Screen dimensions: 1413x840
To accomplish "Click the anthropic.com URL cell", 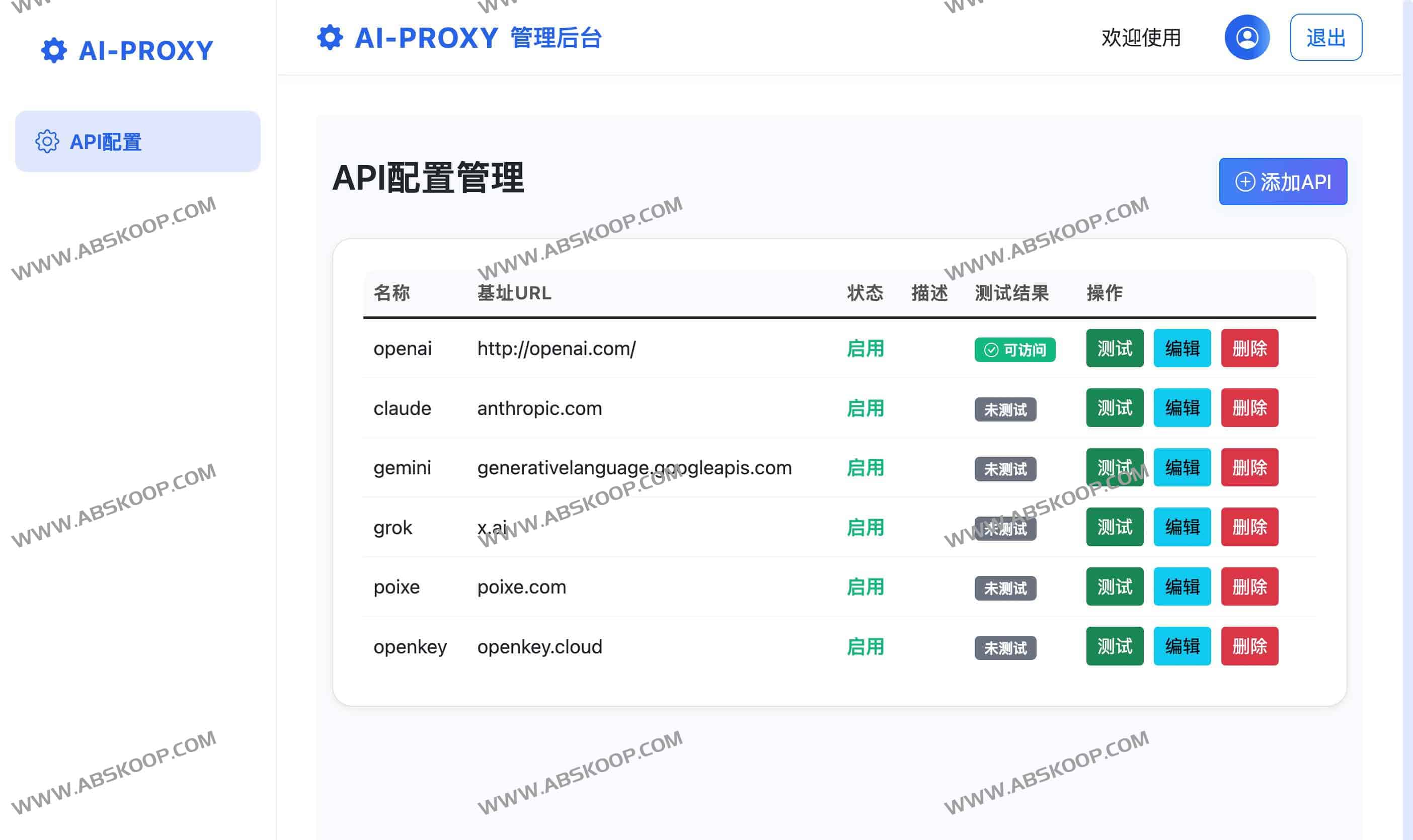I will [539, 408].
